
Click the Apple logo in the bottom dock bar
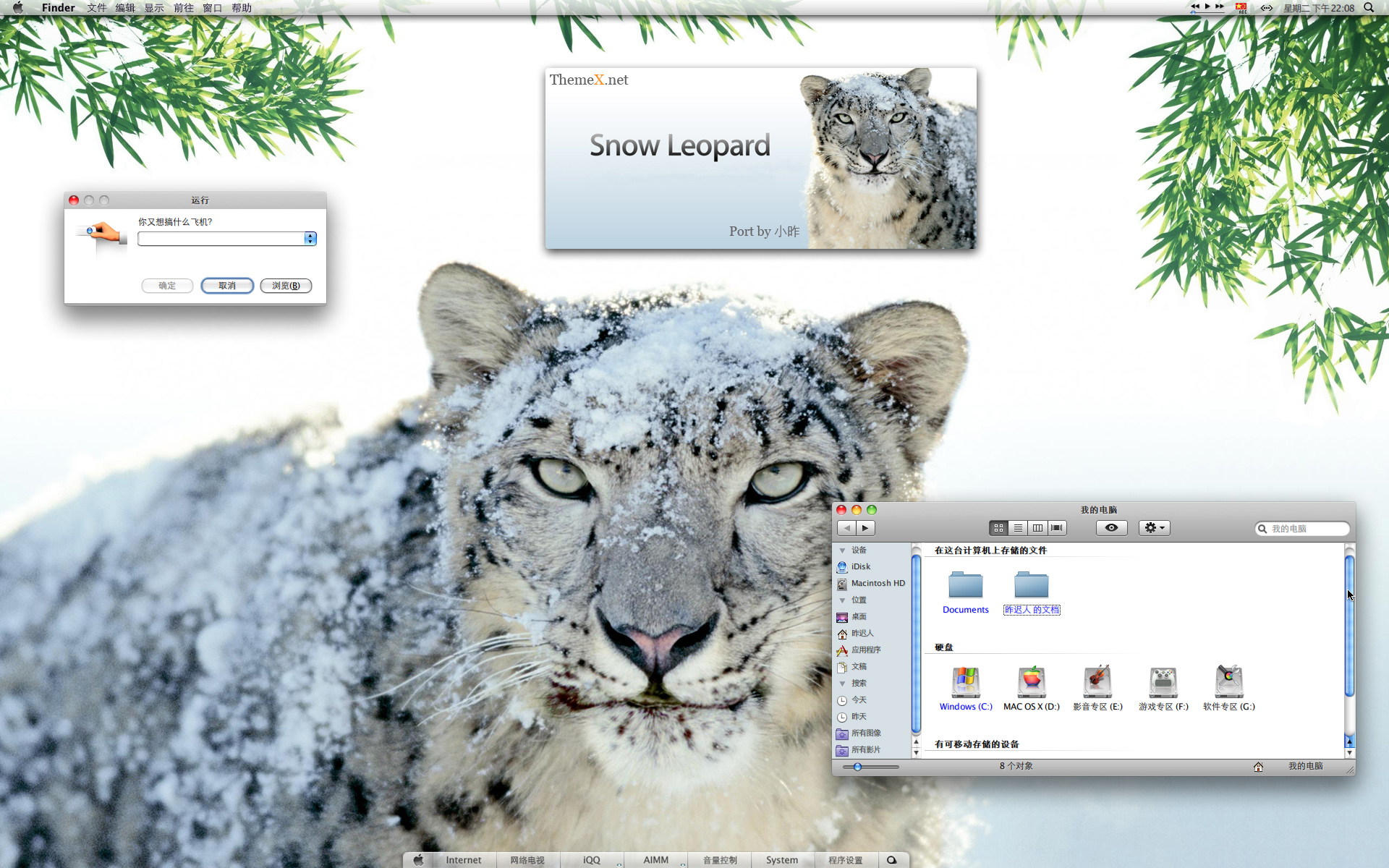pos(418,860)
